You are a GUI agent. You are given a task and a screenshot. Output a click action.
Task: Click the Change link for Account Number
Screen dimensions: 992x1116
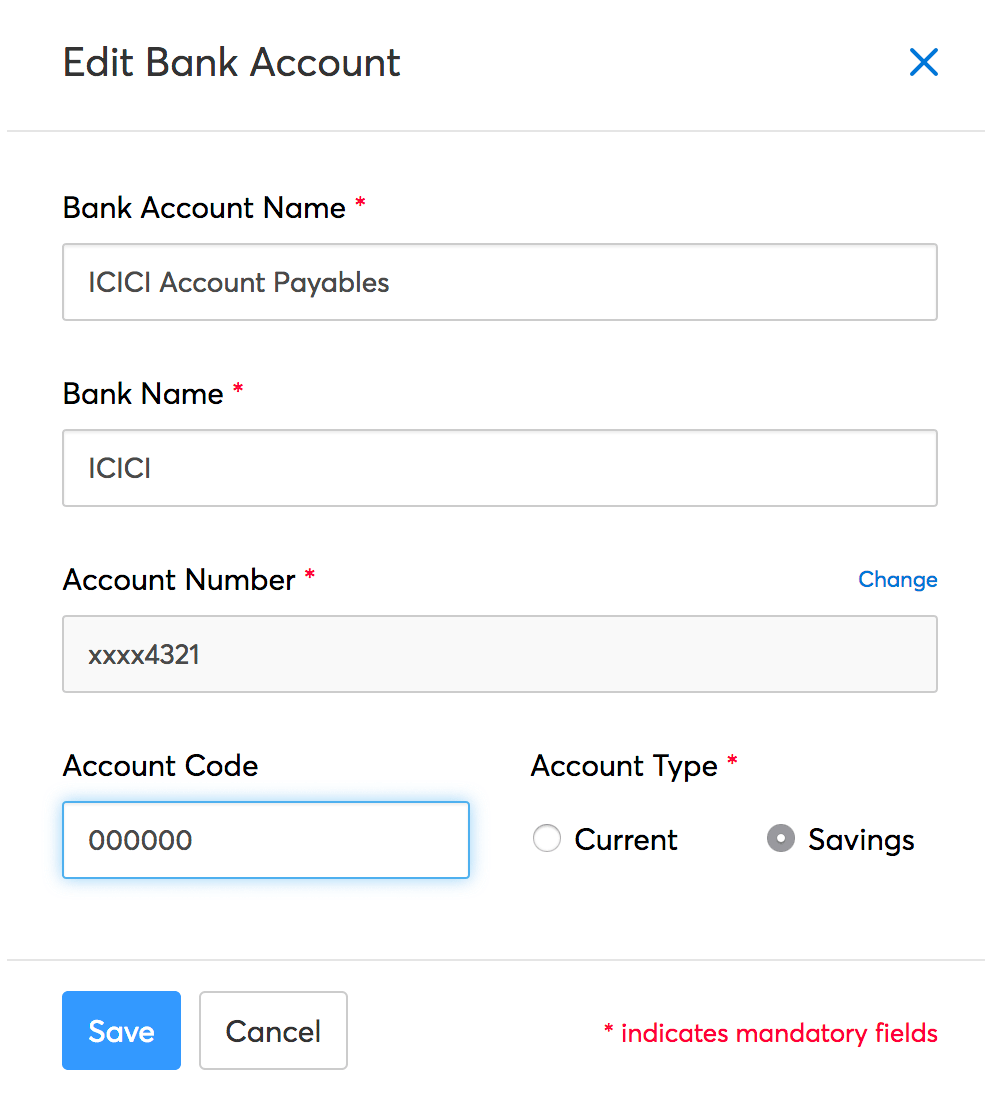(x=897, y=580)
